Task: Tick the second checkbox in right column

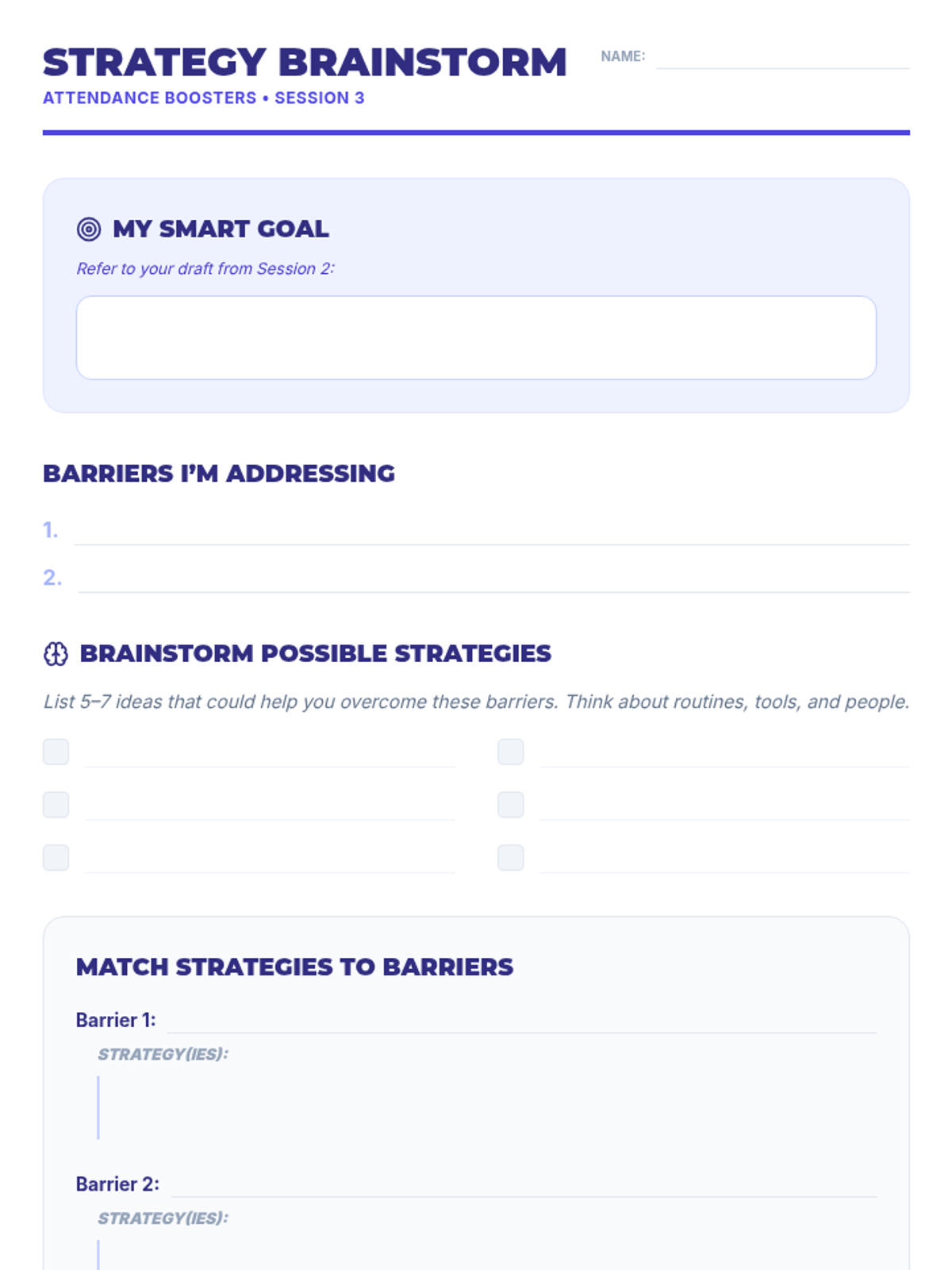Action: (510, 805)
